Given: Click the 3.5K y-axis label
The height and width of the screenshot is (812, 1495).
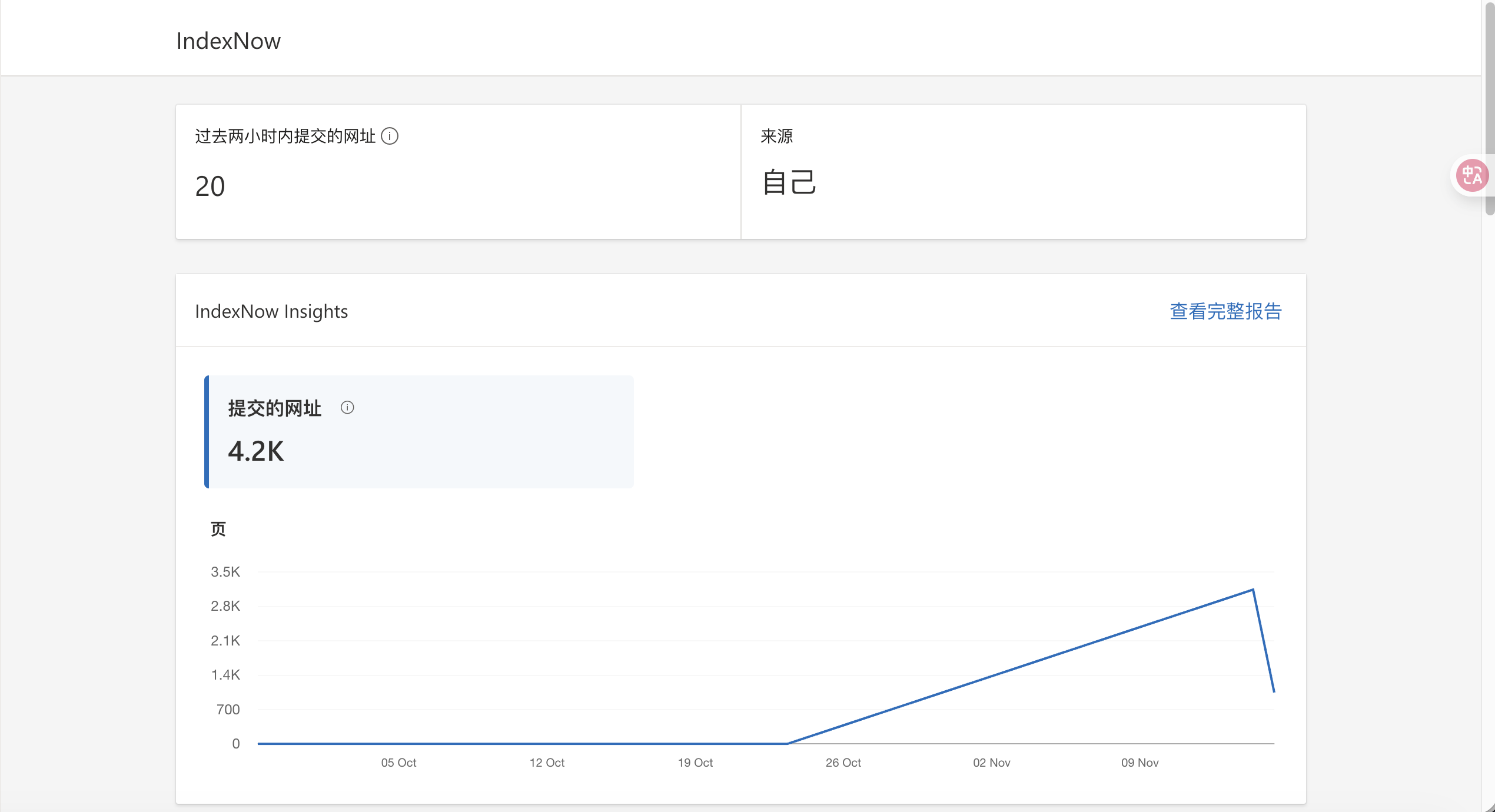Looking at the screenshot, I should pos(225,572).
